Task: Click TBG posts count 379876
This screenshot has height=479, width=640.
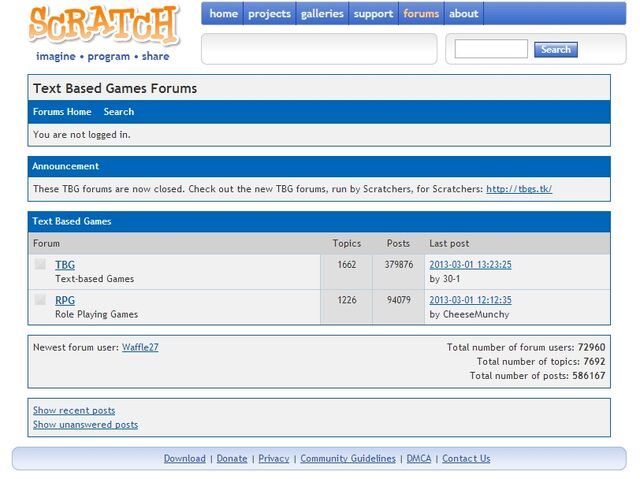Action: (398, 265)
